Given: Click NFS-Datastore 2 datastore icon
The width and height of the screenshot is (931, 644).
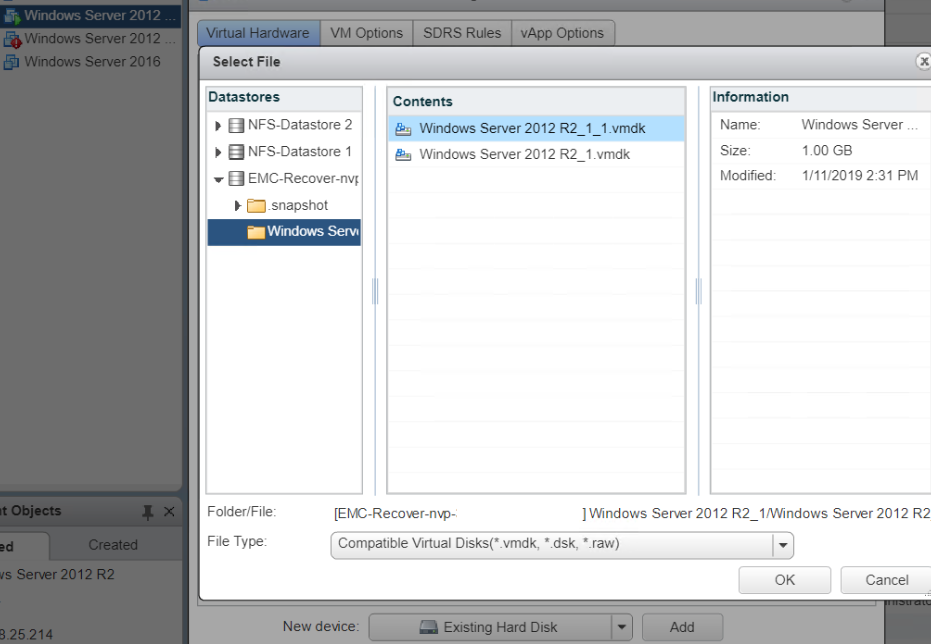Looking at the screenshot, I should 236,125.
